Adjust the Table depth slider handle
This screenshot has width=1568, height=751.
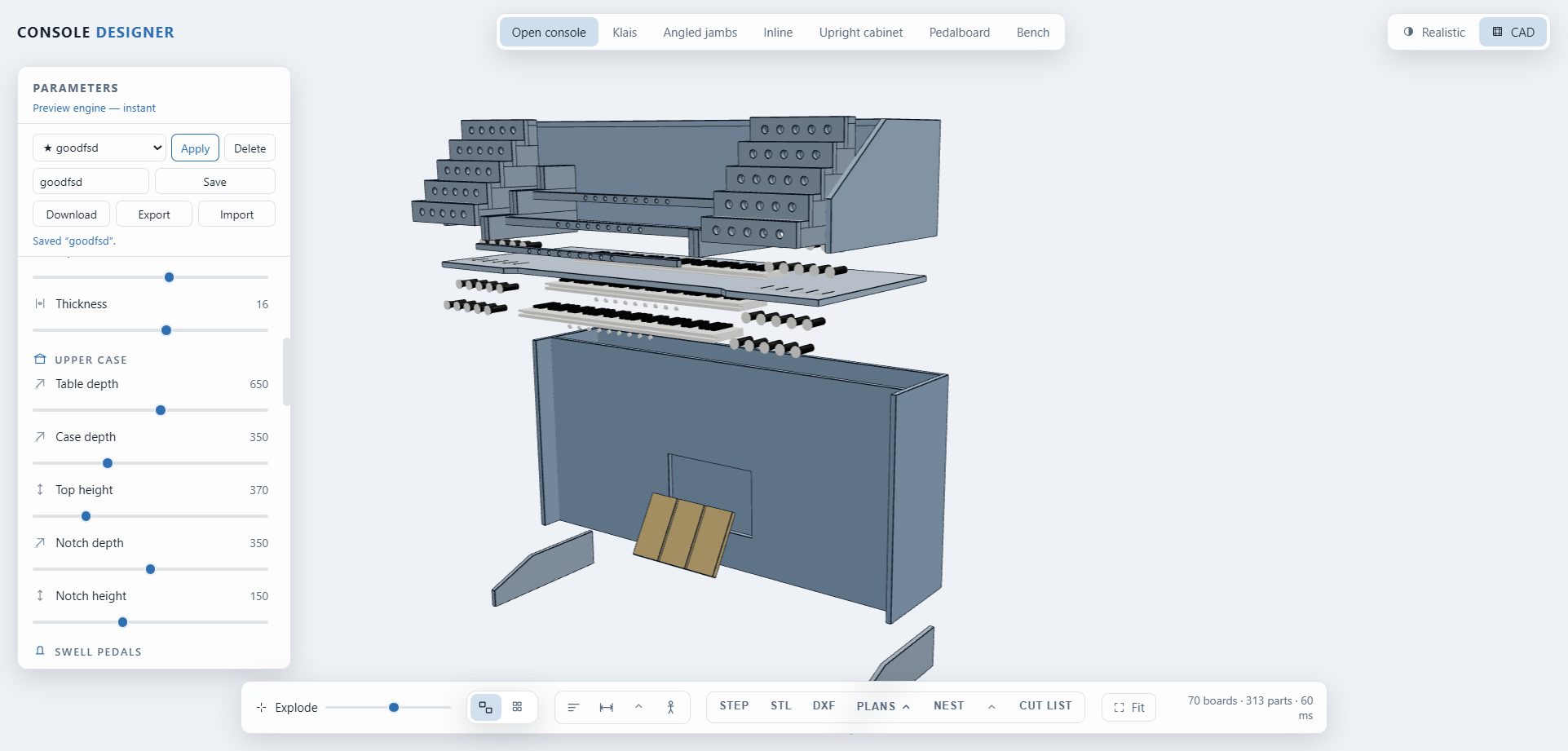point(161,410)
